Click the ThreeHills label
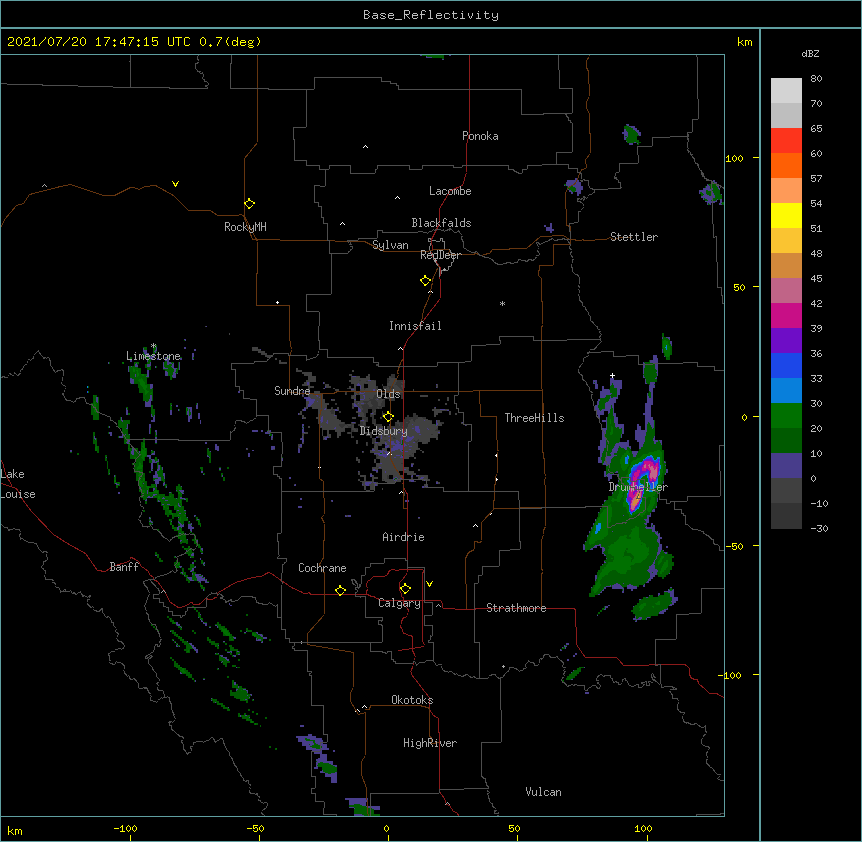 point(534,418)
